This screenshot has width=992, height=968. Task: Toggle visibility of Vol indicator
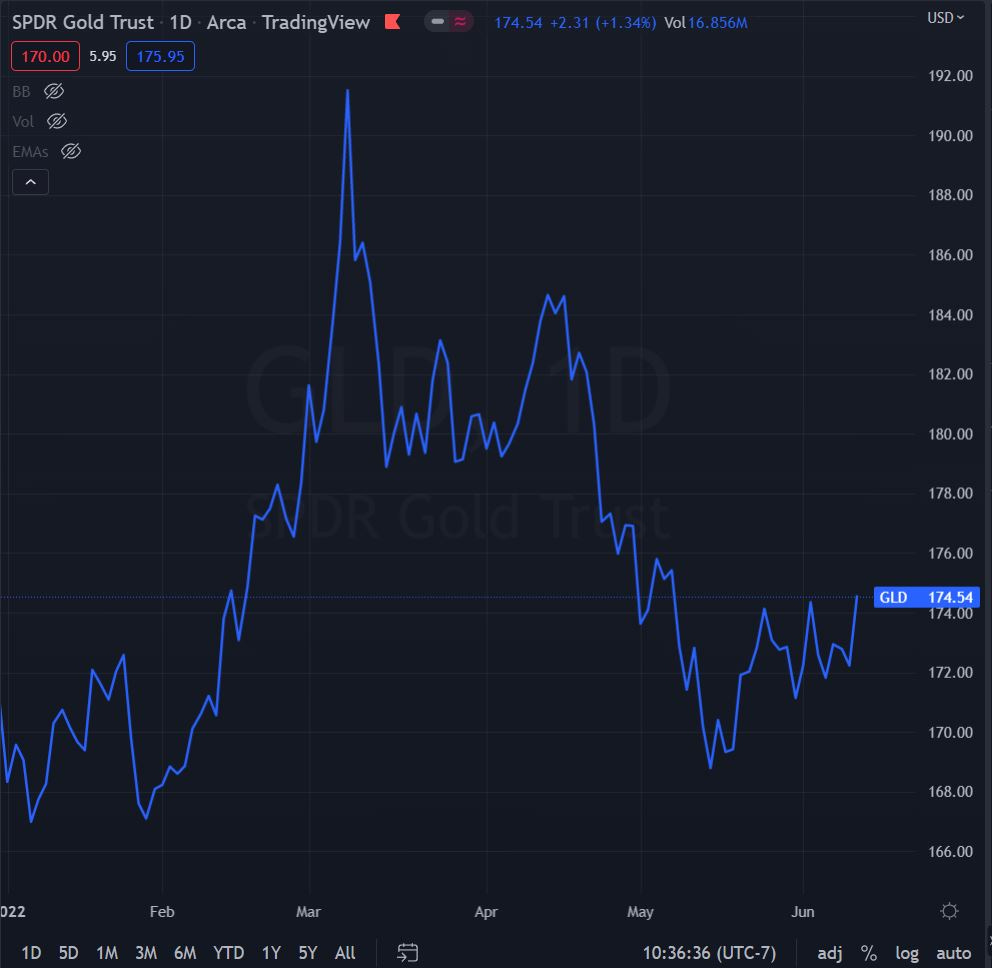(x=57, y=121)
